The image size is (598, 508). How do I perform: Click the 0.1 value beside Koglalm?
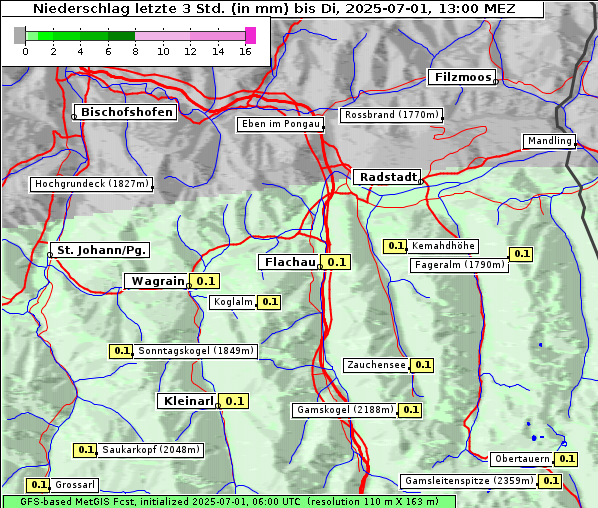coord(269,302)
